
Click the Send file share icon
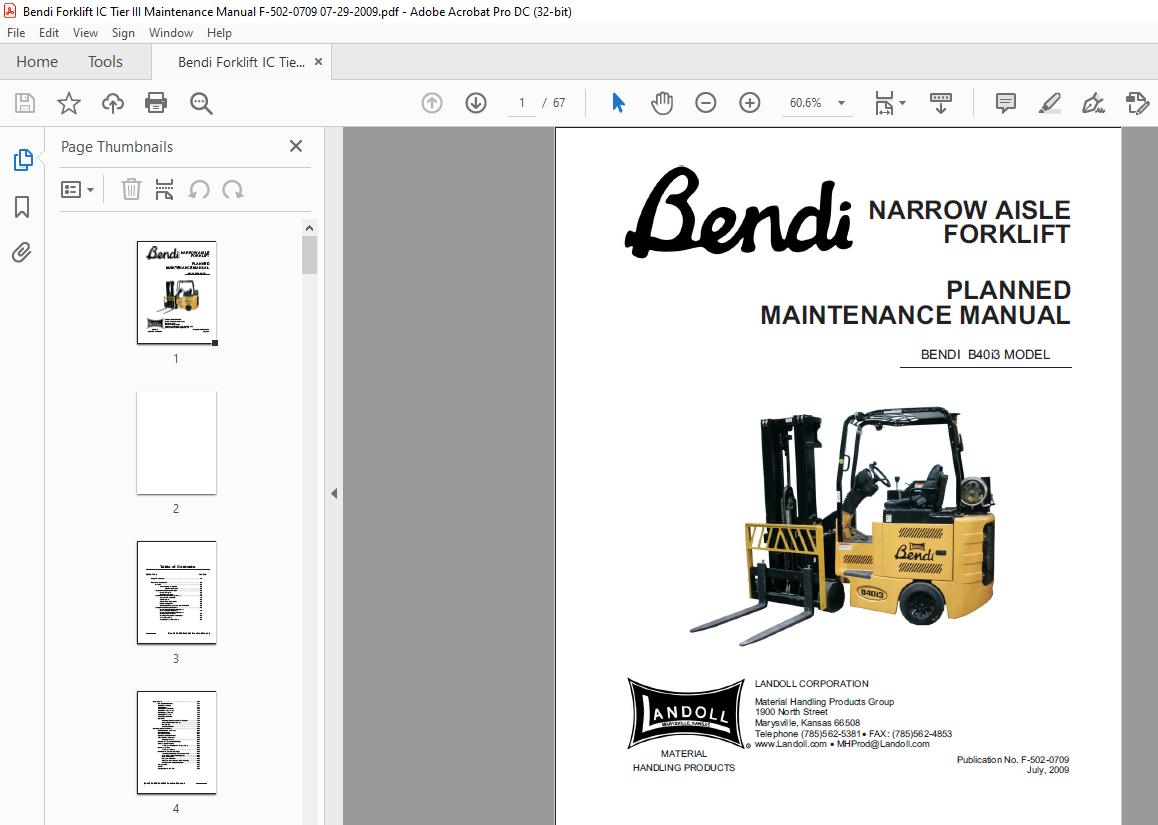coord(1137,103)
